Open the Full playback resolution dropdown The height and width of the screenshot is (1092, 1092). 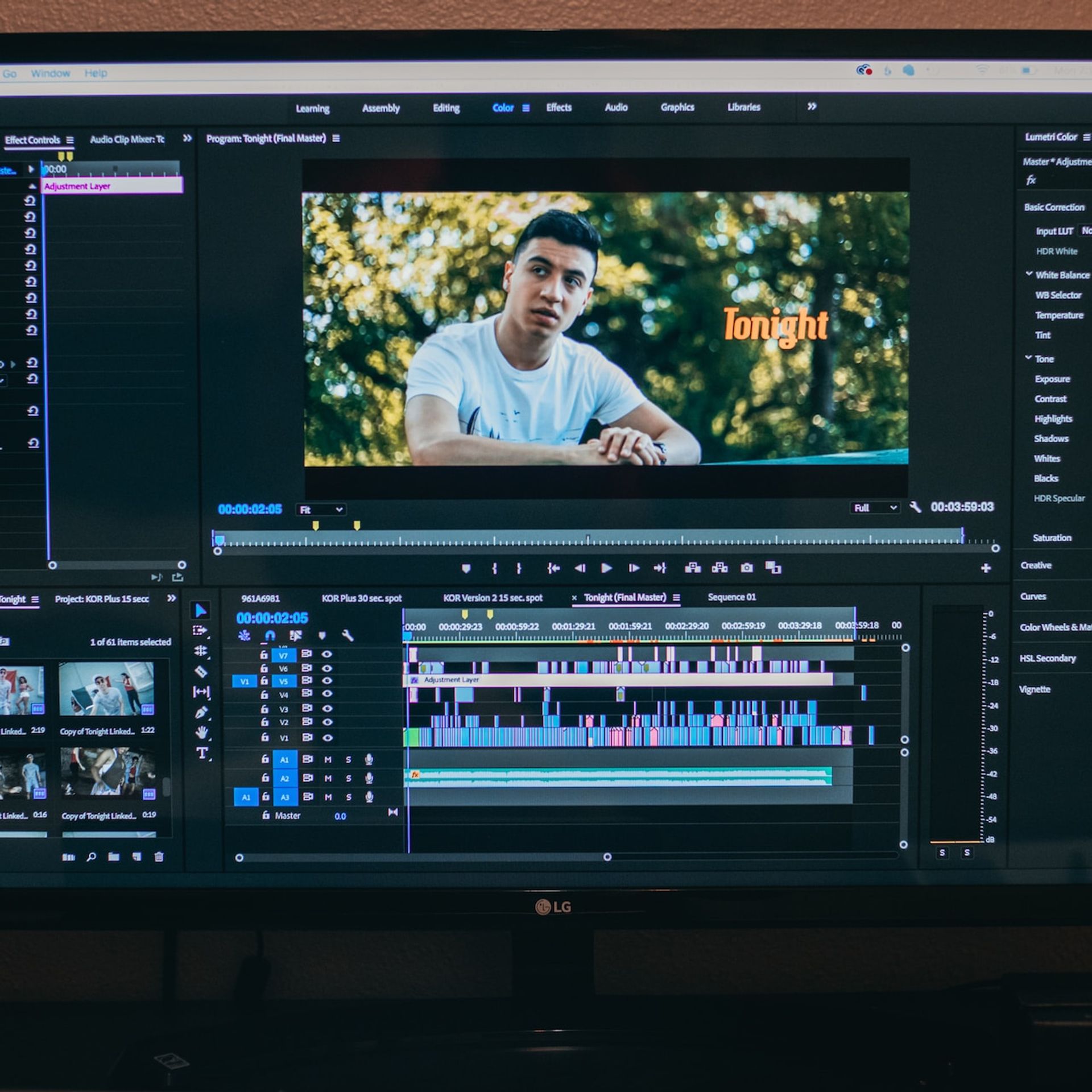tap(875, 507)
